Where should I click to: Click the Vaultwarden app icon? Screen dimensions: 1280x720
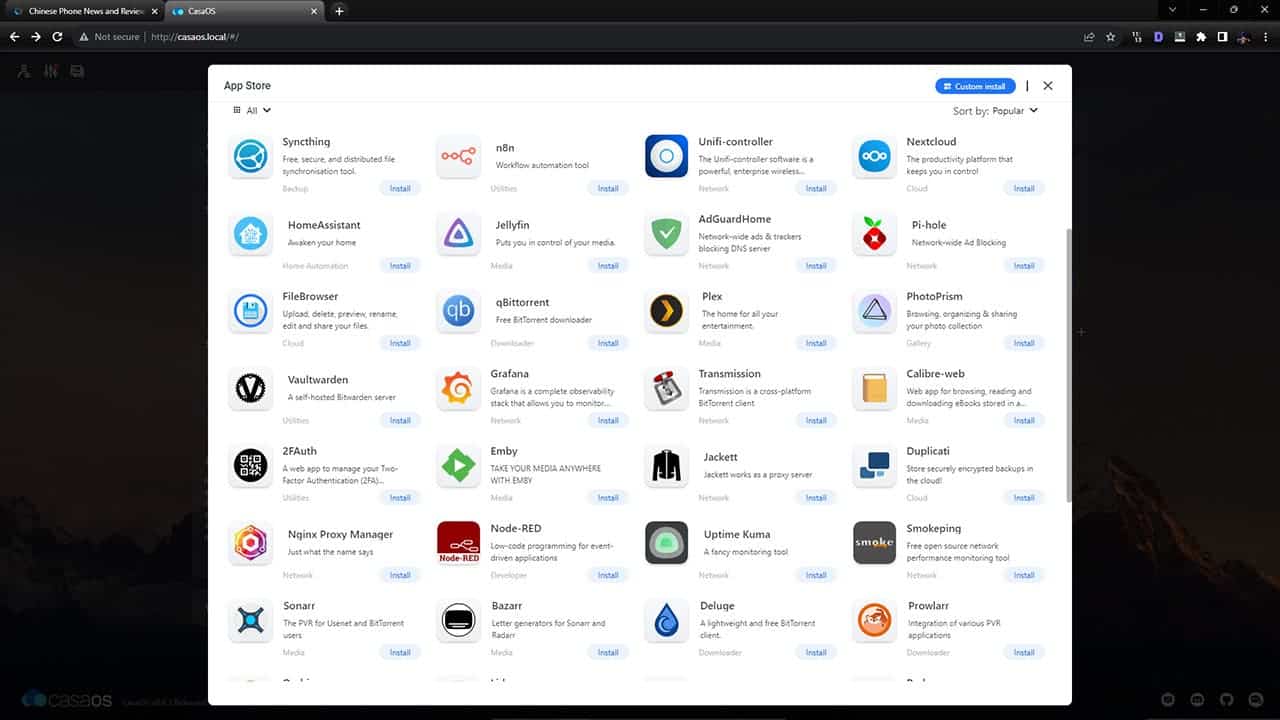click(250, 389)
